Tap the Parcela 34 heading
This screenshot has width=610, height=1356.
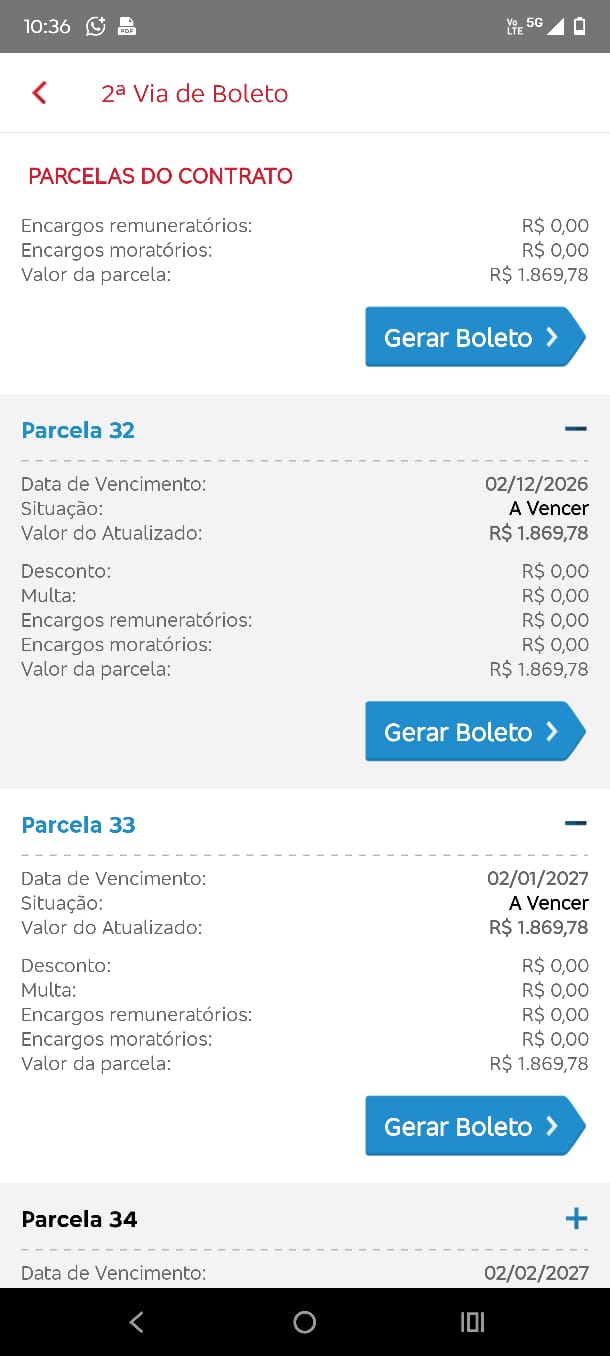(x=79, y=1219)
